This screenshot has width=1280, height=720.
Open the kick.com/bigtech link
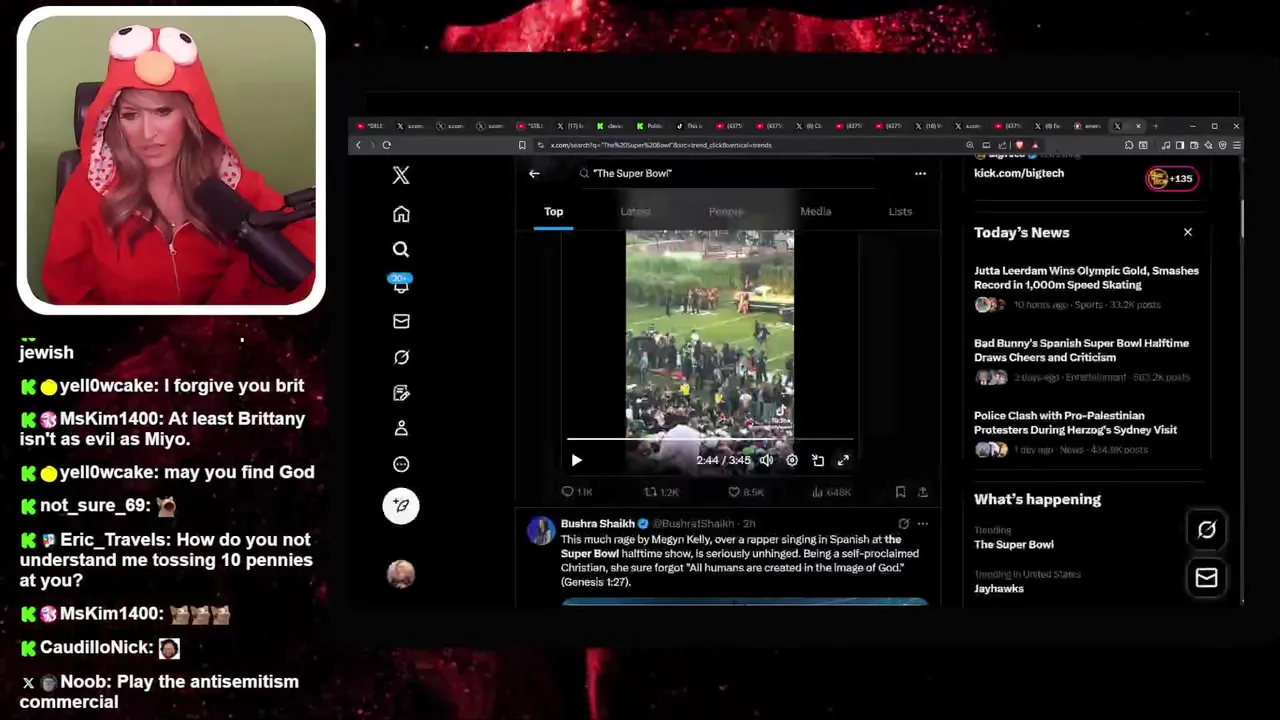(1019, 173)
